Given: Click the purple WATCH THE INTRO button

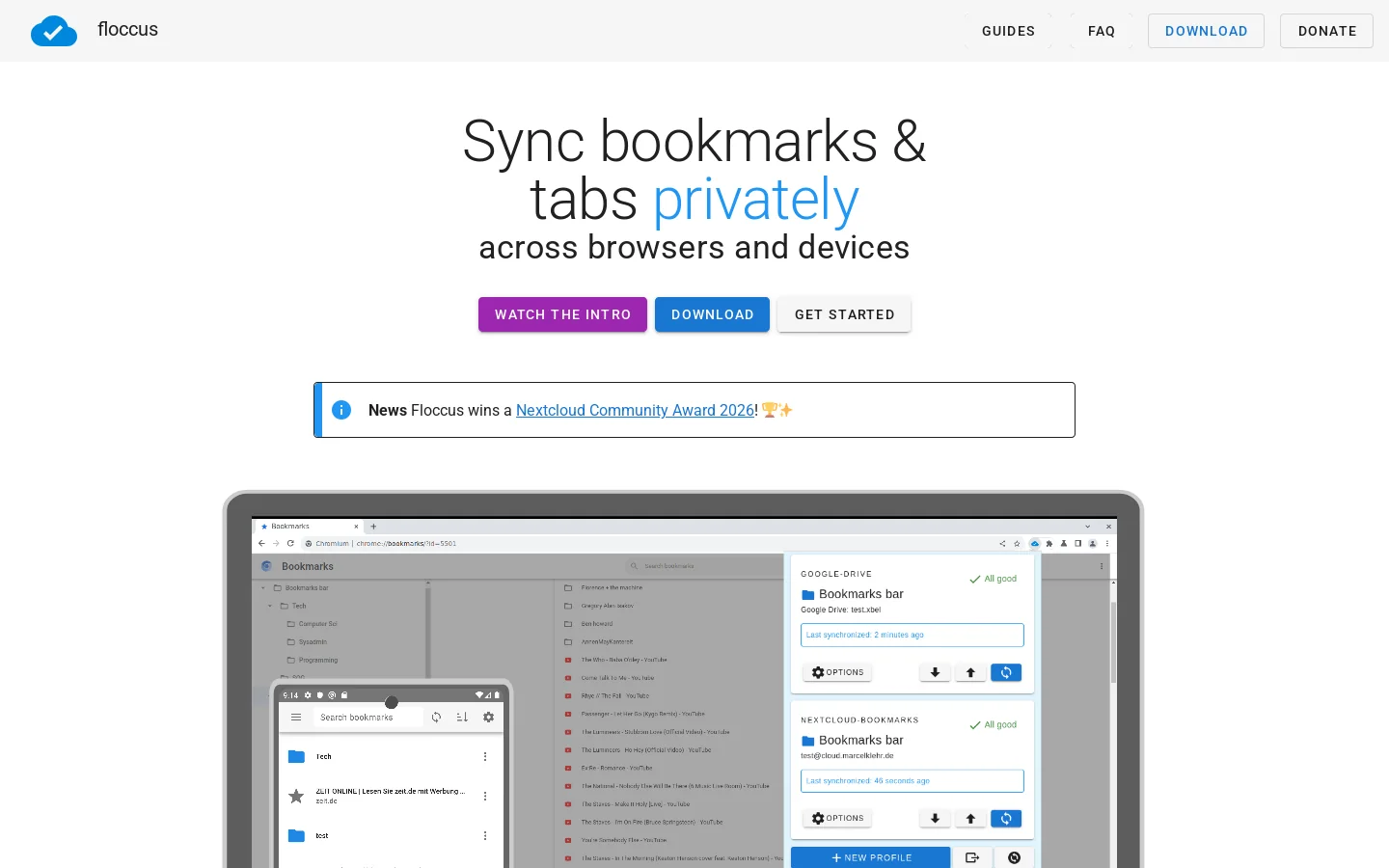Looking at the screenshot, I should coord(562,314).
